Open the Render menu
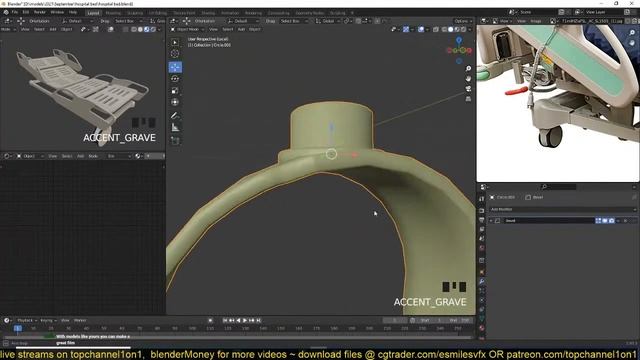640x360 pixels. click(x=40, y=12)
